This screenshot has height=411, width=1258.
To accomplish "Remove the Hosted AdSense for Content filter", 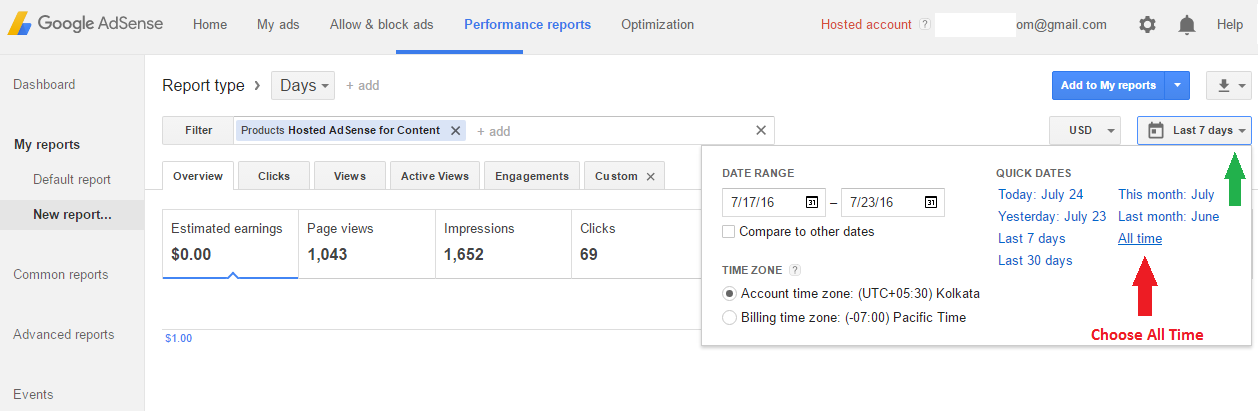I will [x=456, y=130].
